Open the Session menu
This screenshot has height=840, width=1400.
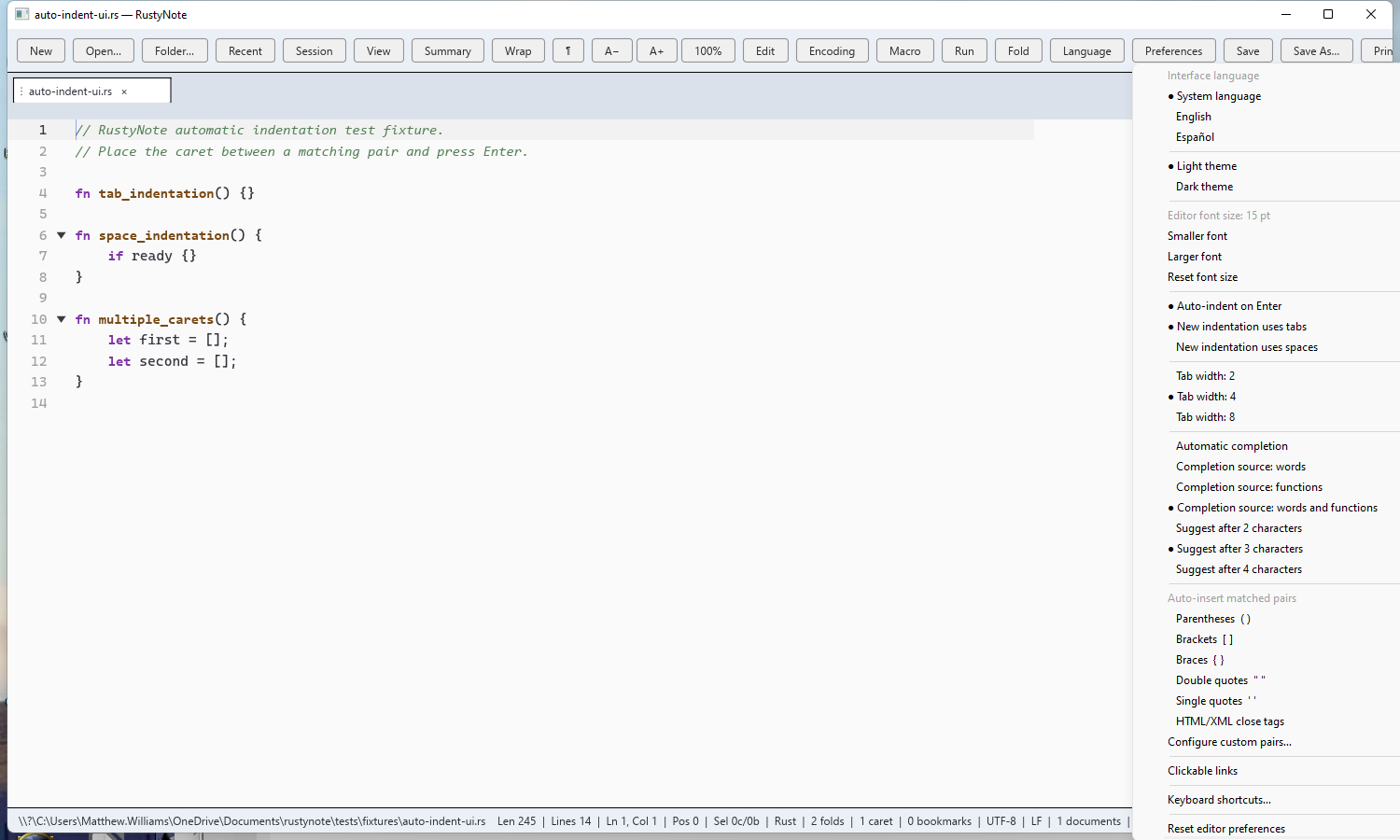click(x=315, y=50)
